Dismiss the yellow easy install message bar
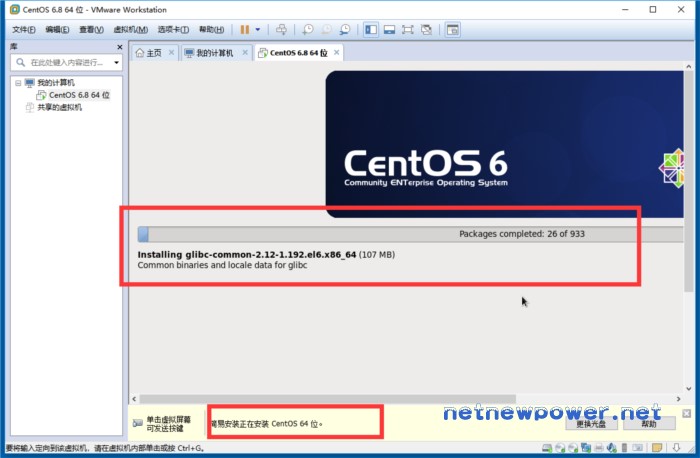 click(687, 414)
